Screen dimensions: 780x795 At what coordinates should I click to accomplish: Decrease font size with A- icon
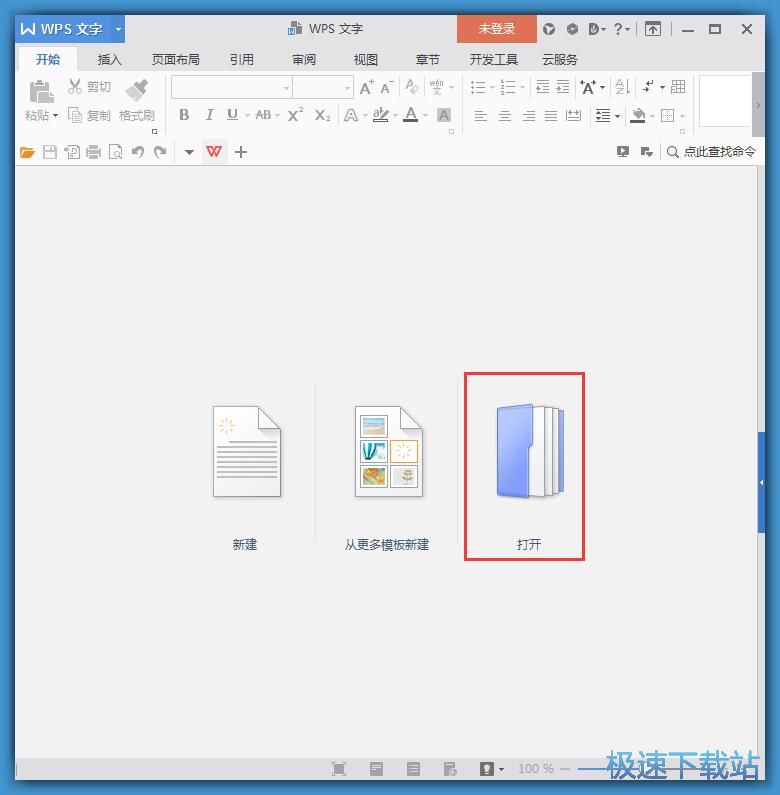coord(387,87)
